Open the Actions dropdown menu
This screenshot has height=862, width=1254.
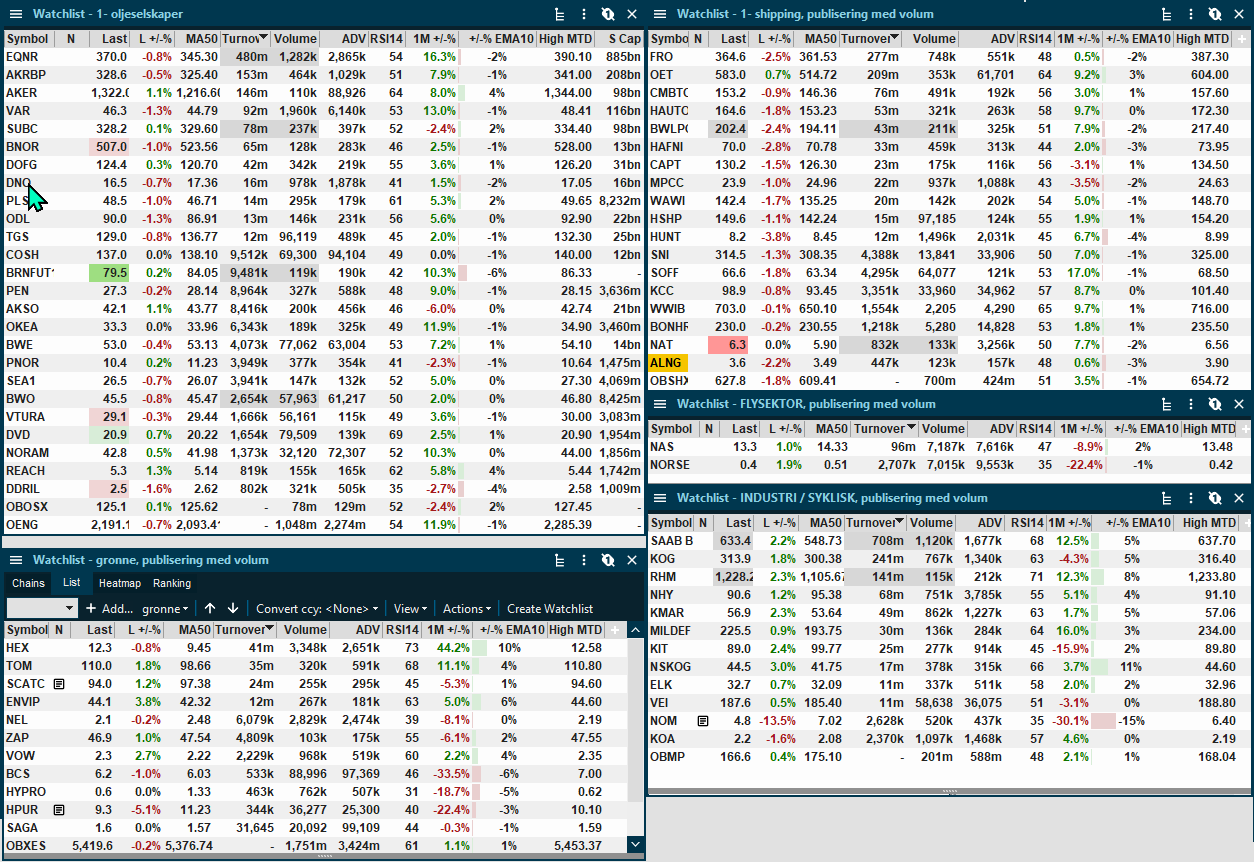(x=467, y=609)
